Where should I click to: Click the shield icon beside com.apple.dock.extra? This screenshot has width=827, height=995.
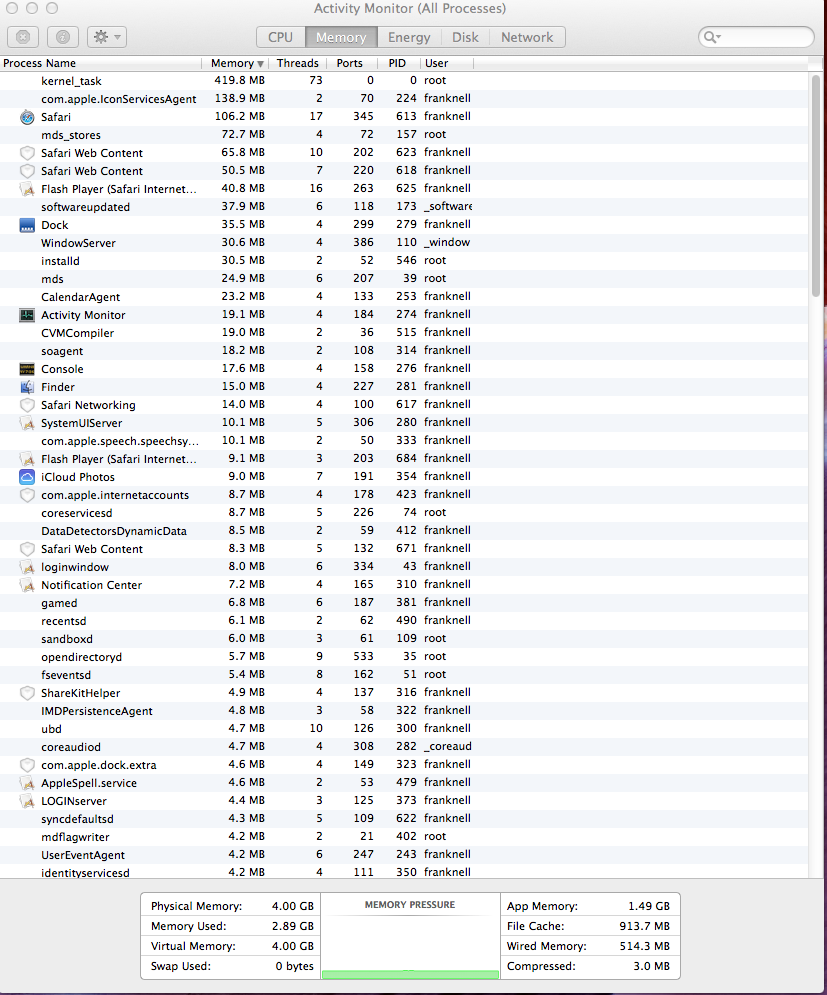27,765
